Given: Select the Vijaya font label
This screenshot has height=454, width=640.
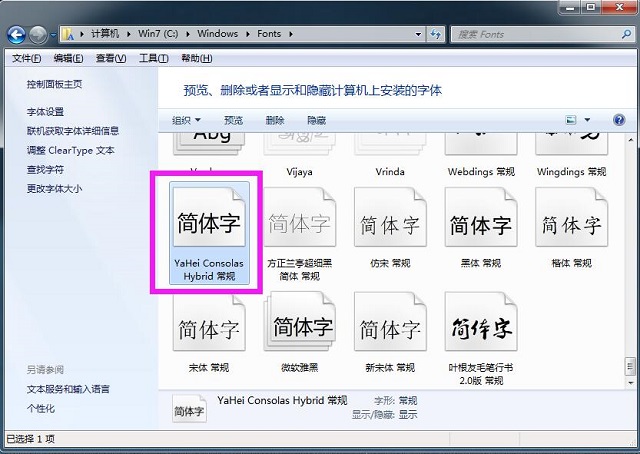Looking at the screenshot, I should 300,172.
